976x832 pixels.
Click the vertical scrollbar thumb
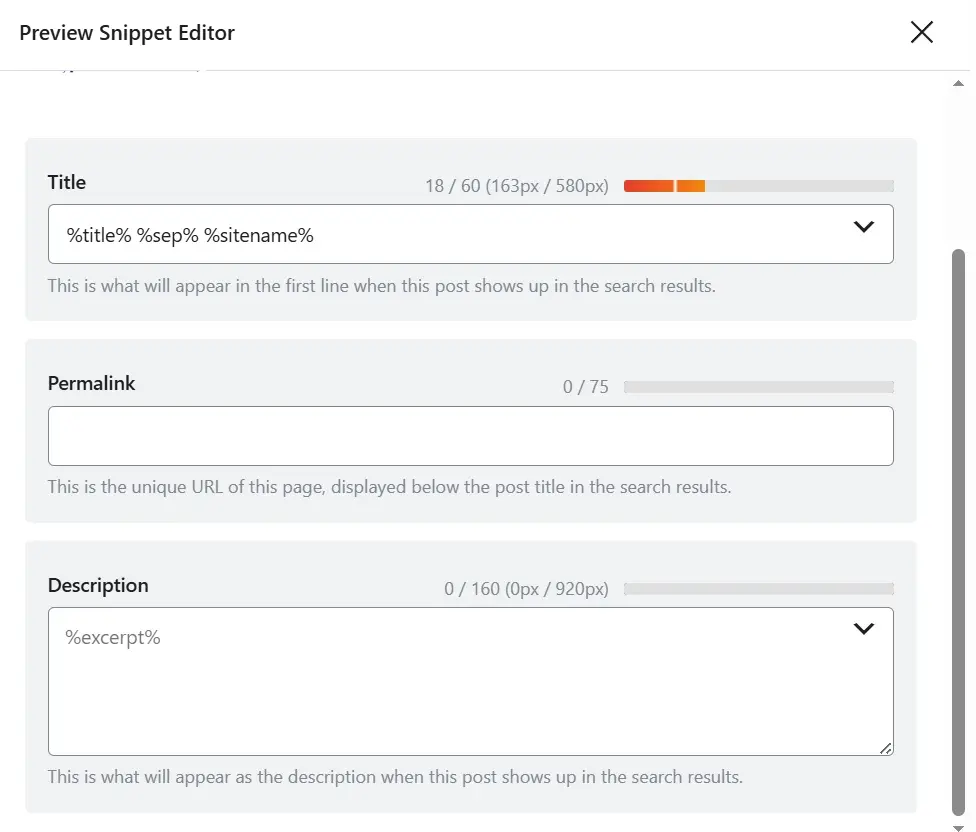click(959, 530)
